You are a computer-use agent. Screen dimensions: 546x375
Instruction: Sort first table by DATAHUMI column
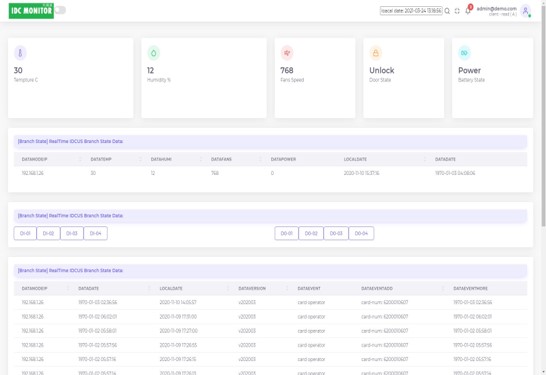pyautogui.click(x=161, y=159)
